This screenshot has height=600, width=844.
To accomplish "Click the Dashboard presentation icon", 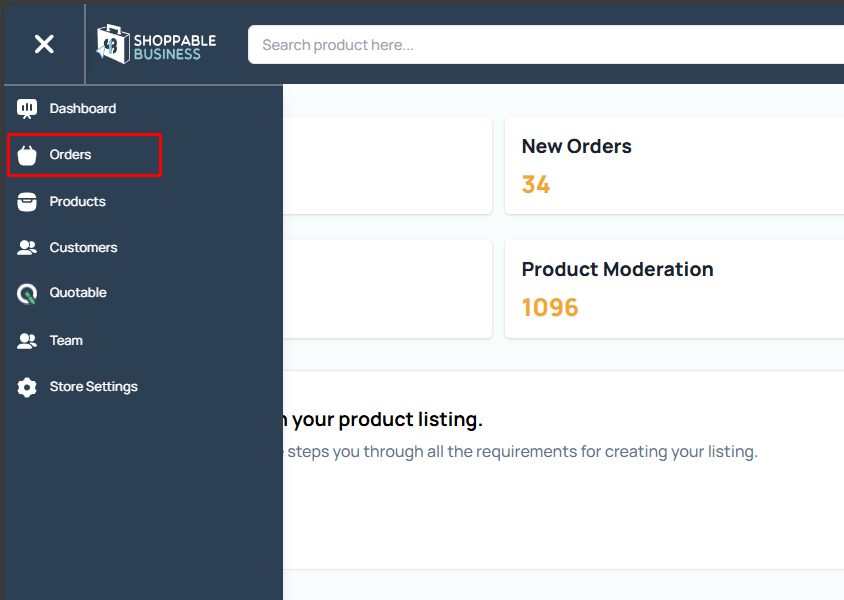I will [x=27, y=109].
